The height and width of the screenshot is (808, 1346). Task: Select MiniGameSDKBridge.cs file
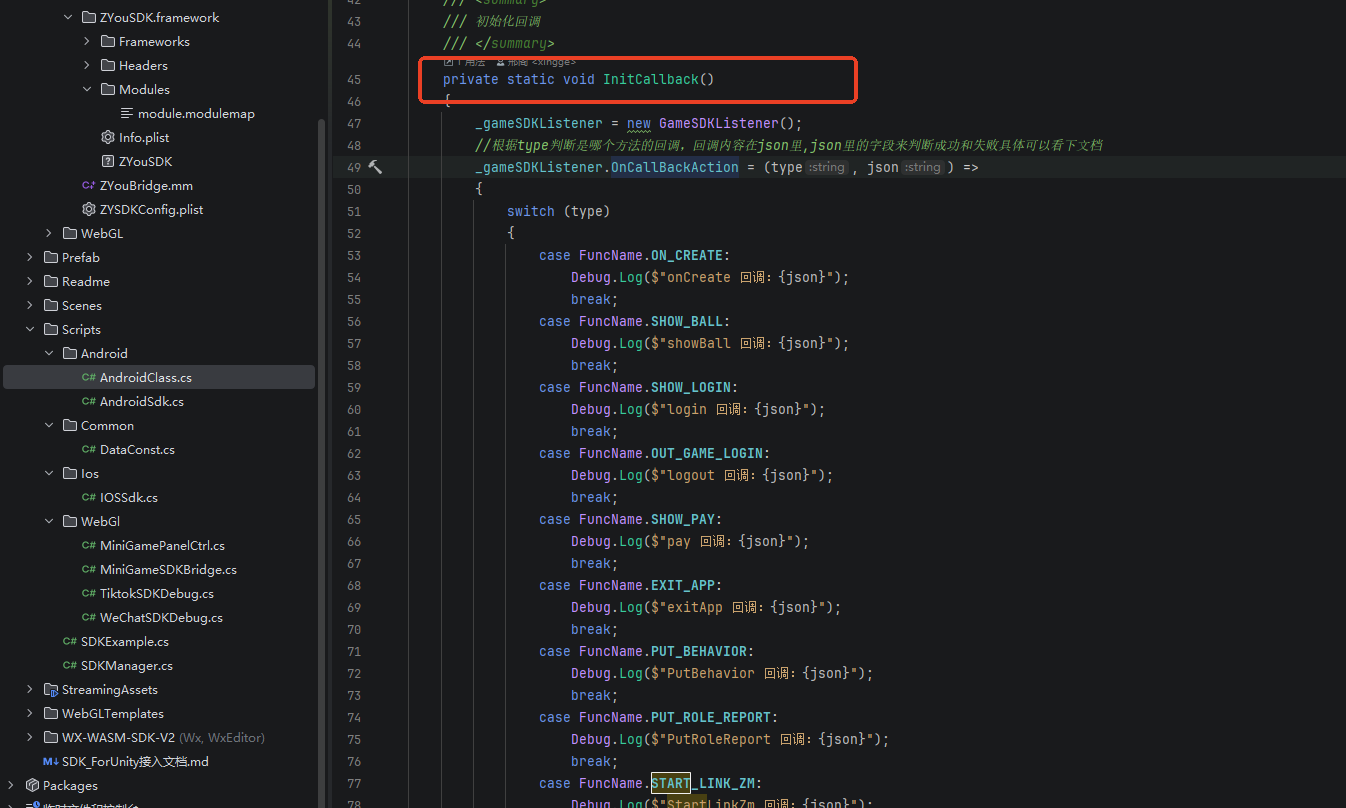[167, 569]
